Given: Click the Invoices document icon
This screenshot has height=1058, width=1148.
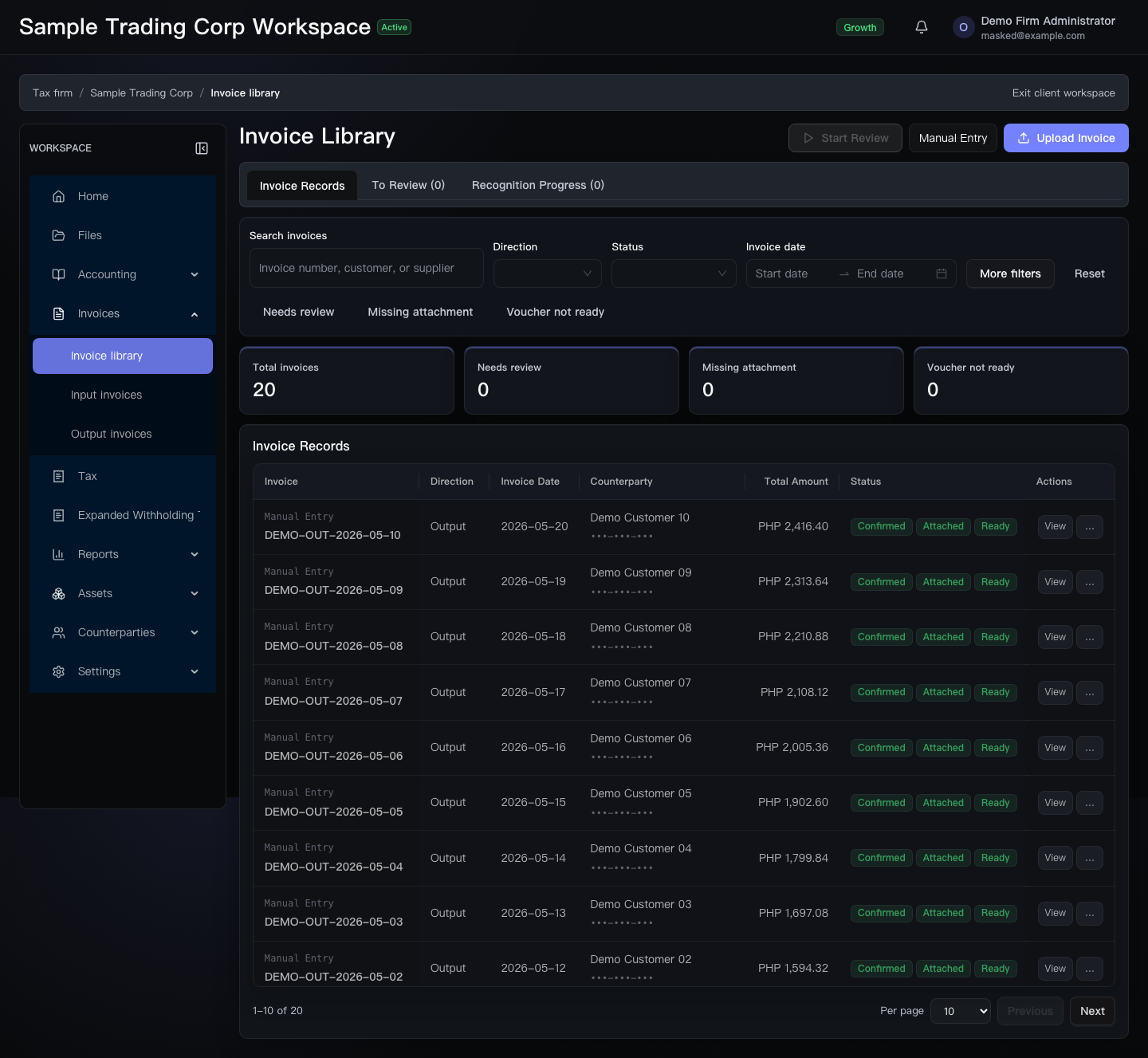Looking at the screenshot, I should click(x=58, y=313).
